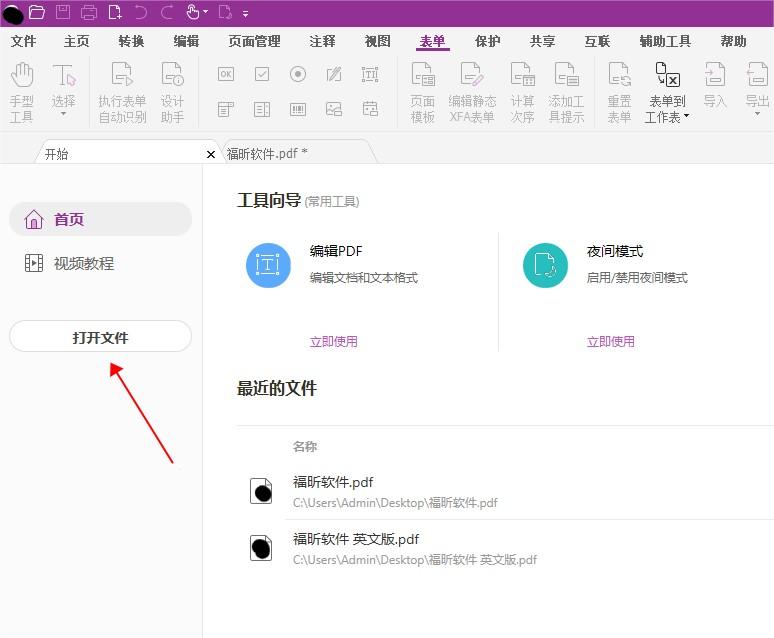Switch to the 保护 ribbon tab
This screenshot has width=774, height=638.
click(487, 41)
